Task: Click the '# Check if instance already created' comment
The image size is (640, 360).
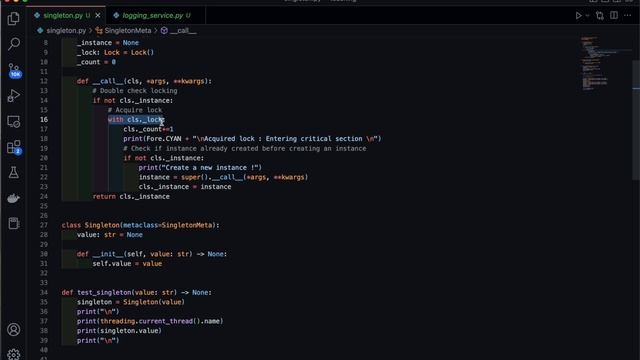Action: [244, 149]
